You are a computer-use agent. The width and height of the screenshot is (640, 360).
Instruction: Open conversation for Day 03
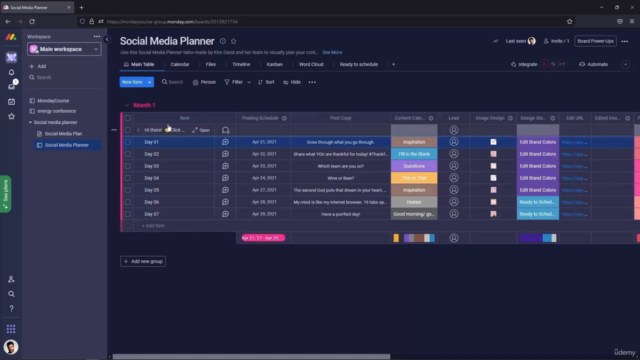click(x=225, y=166)
